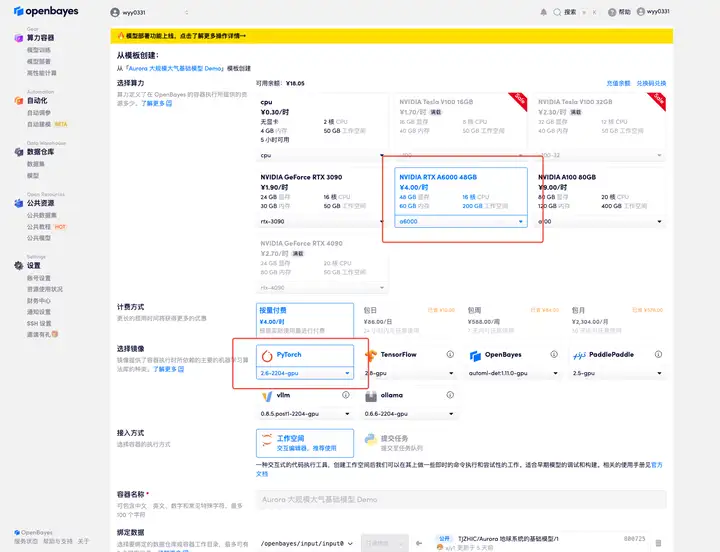Click the wyy0331 avatar icon at top right
The image size is (720, 552).
pos(641,12)
